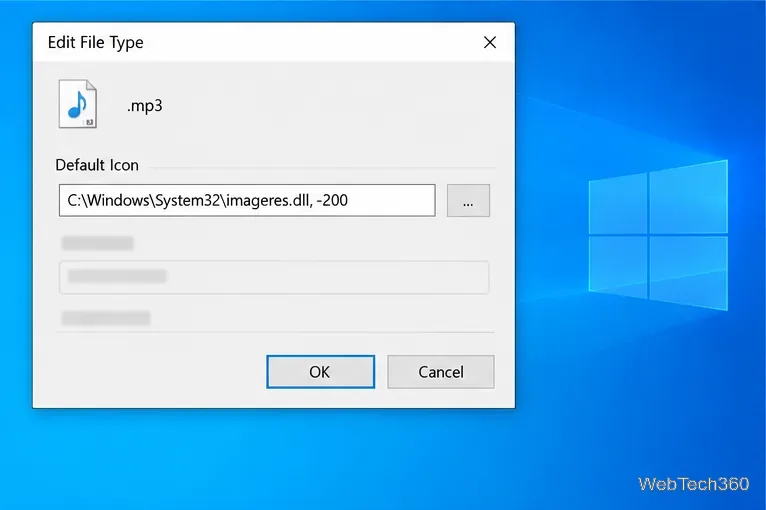Close the Edit File Type dialog

click(490, 42)
